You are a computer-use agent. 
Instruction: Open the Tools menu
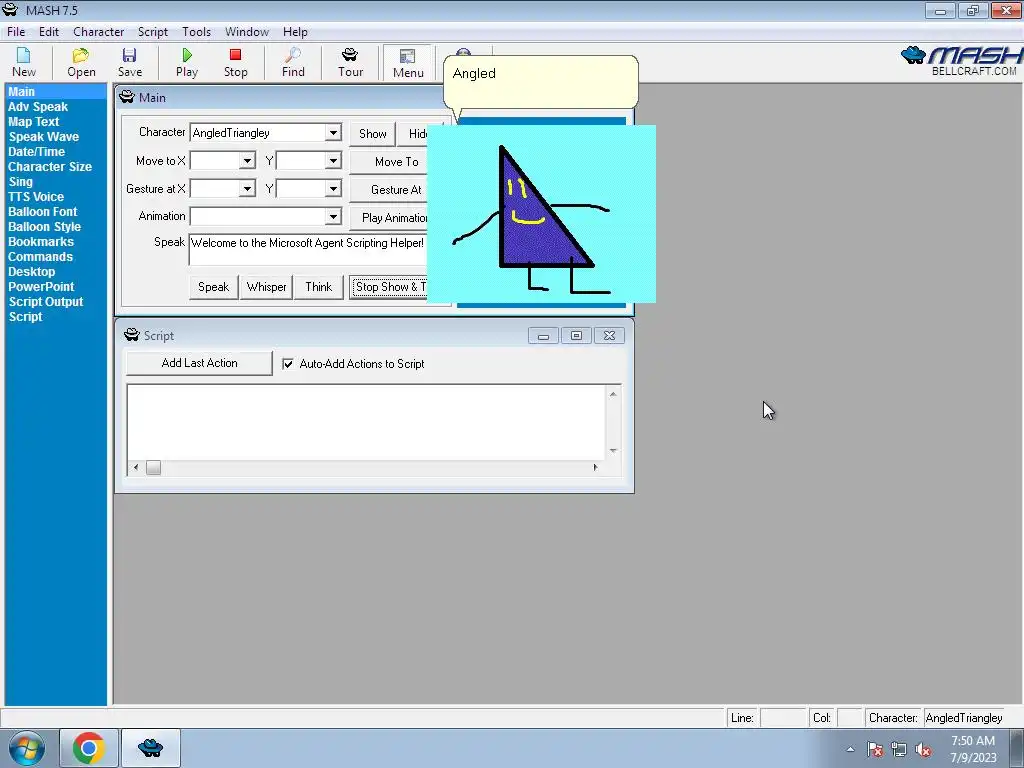pos(197,31)
